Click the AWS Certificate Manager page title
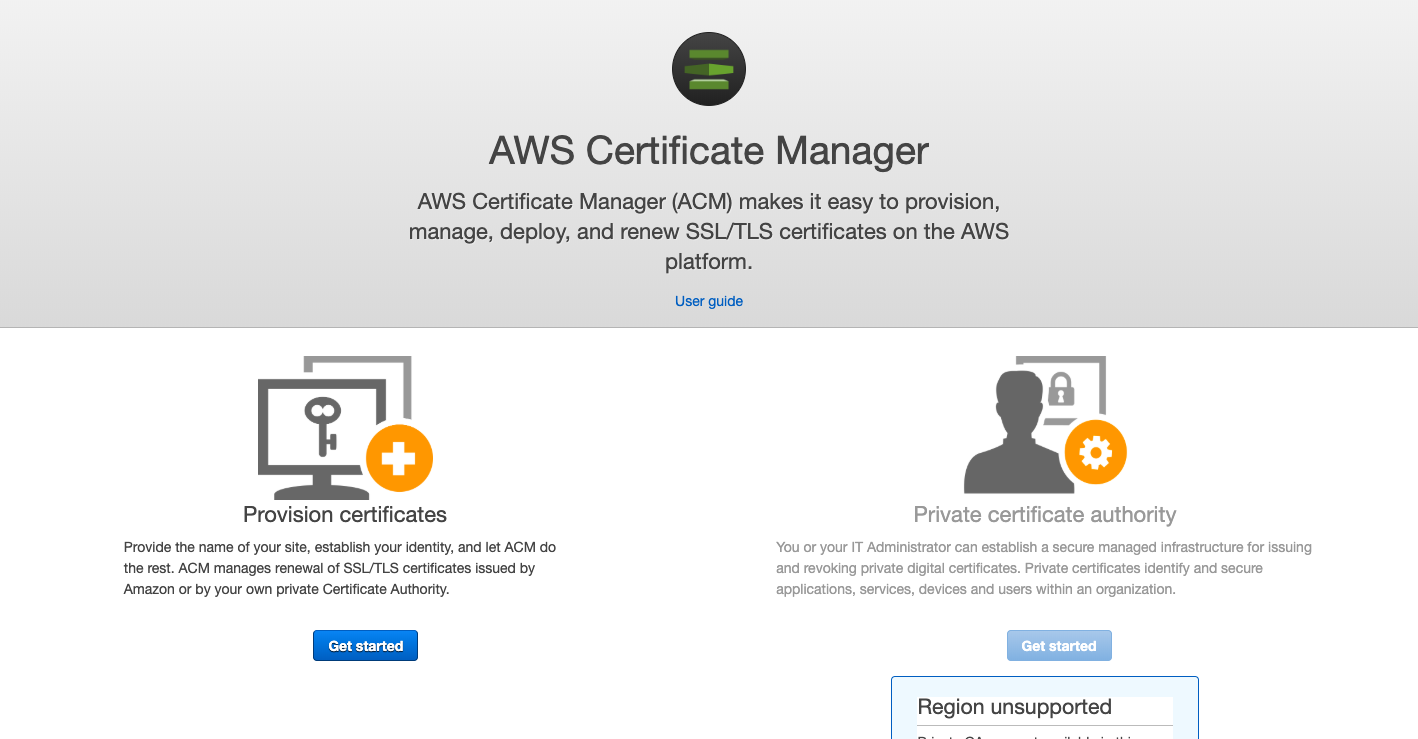This screenshot has height=739, width=1418. pyautogui.click(x=709, y=151)
